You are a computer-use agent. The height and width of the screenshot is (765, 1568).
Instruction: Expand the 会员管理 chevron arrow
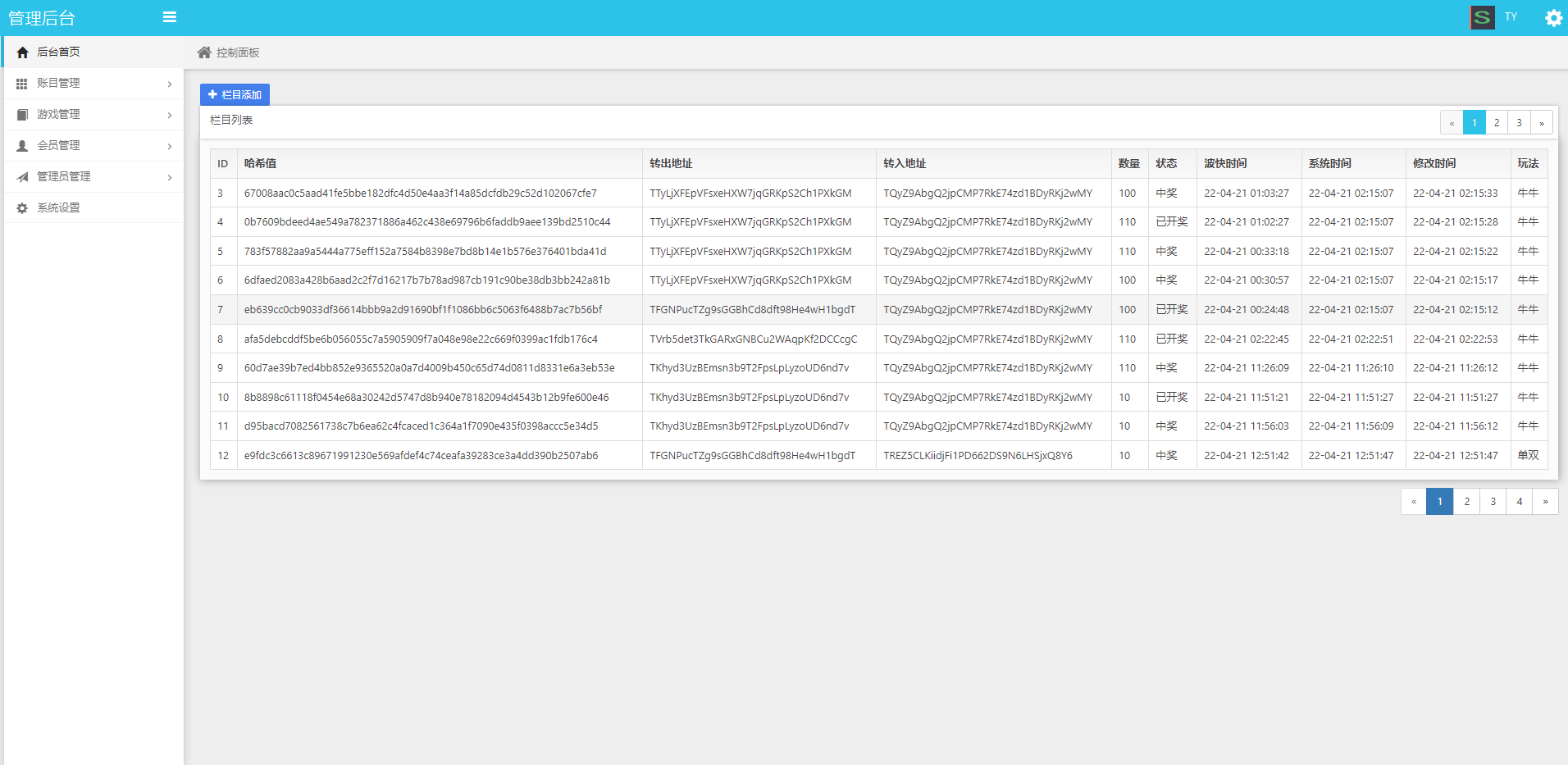tap(170, 147)
